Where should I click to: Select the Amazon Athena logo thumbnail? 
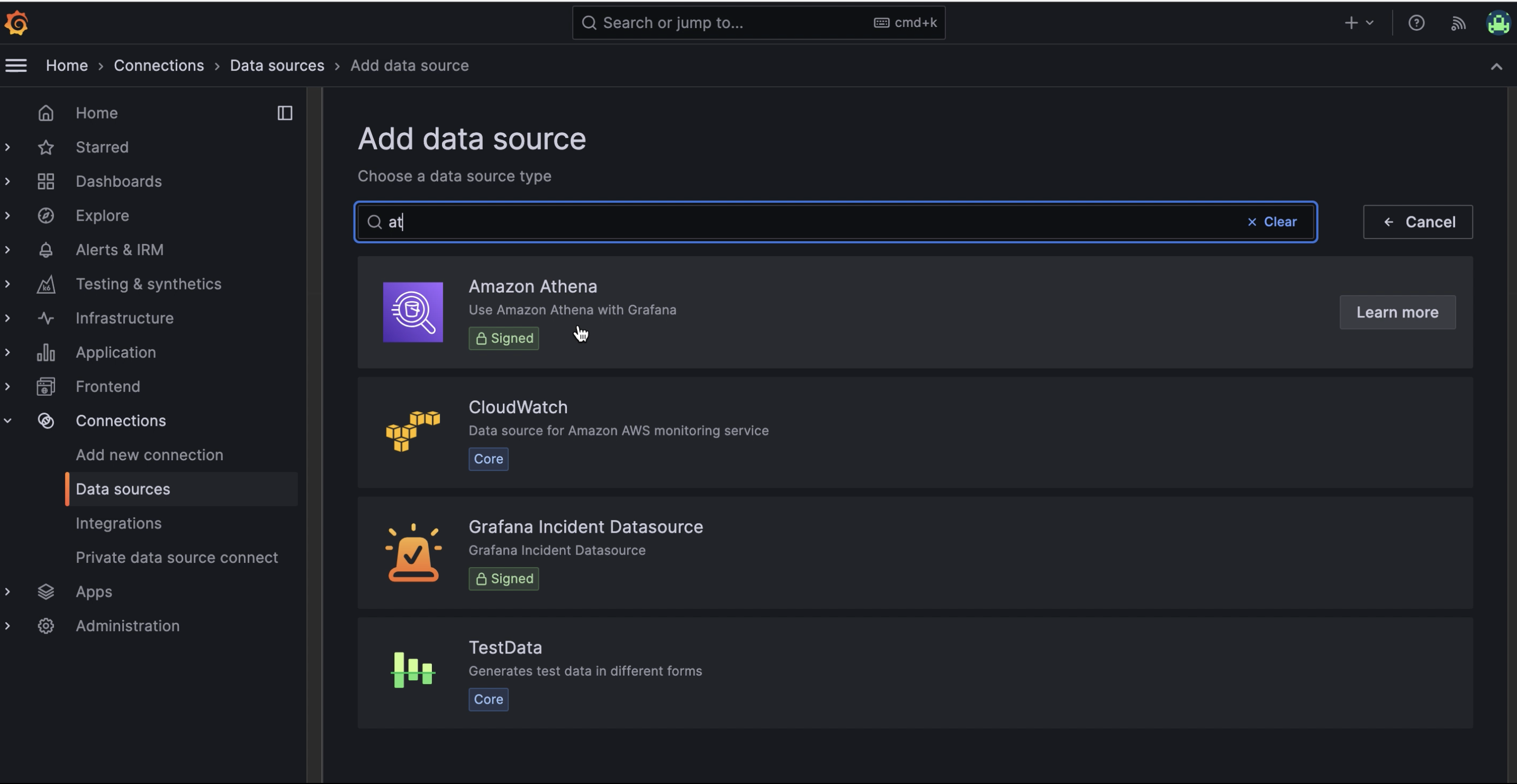(413, 312)
